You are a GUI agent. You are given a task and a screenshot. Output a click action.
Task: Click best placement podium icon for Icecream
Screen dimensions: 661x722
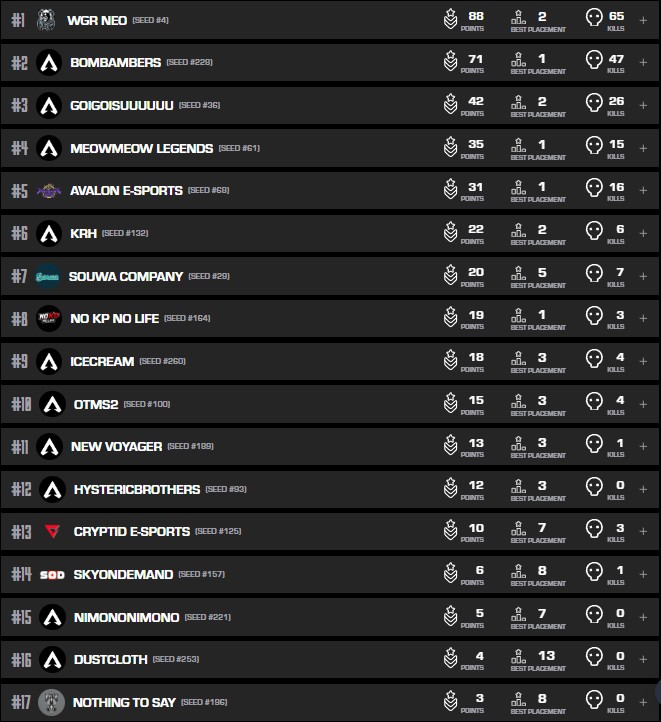518,361
